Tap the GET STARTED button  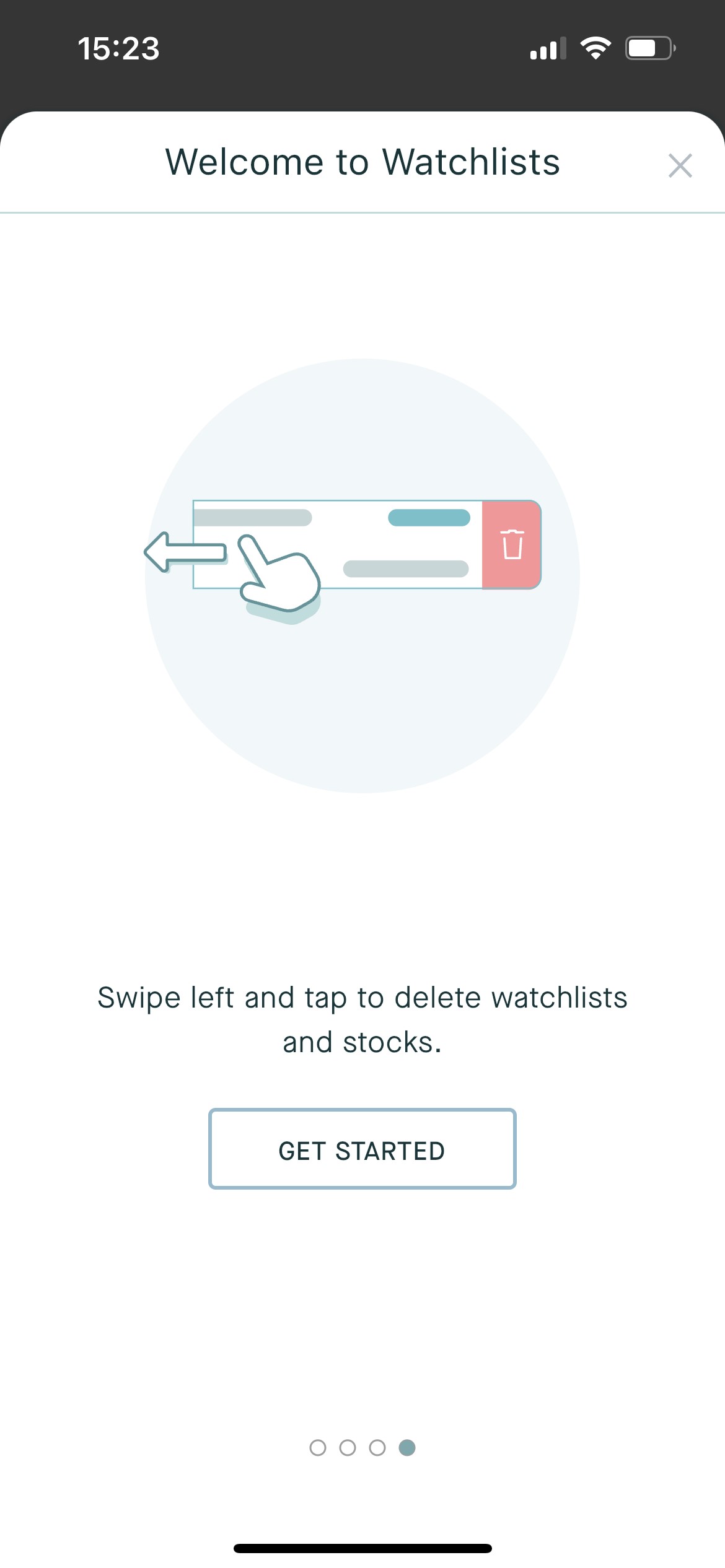click(x=362, y=1149)
